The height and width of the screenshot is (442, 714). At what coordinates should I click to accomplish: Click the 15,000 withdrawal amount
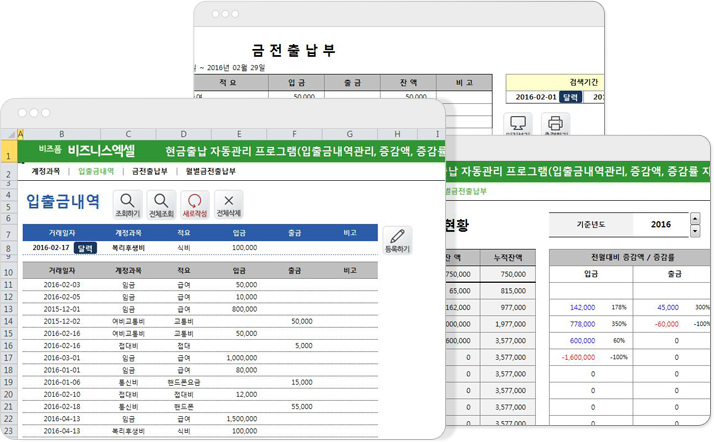[302, 382]
